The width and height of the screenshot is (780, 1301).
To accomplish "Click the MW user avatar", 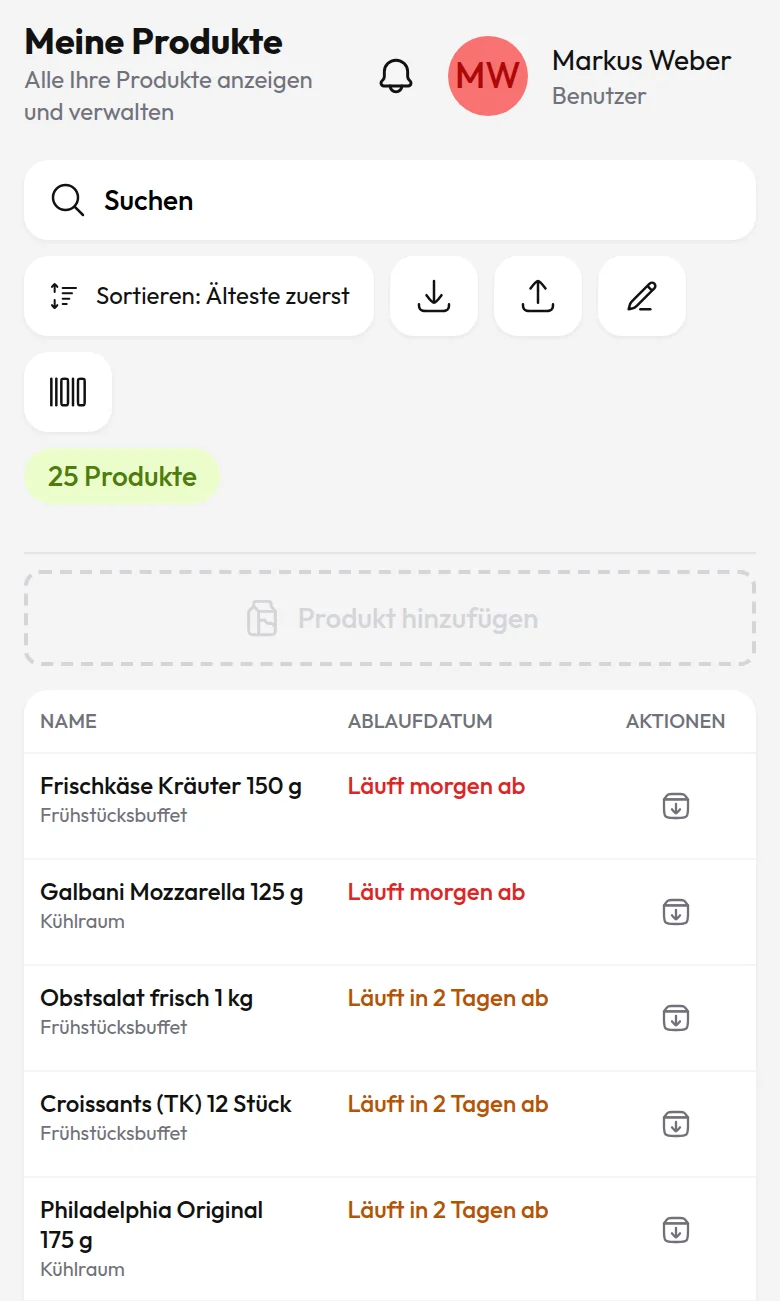I will pos(488,76).
